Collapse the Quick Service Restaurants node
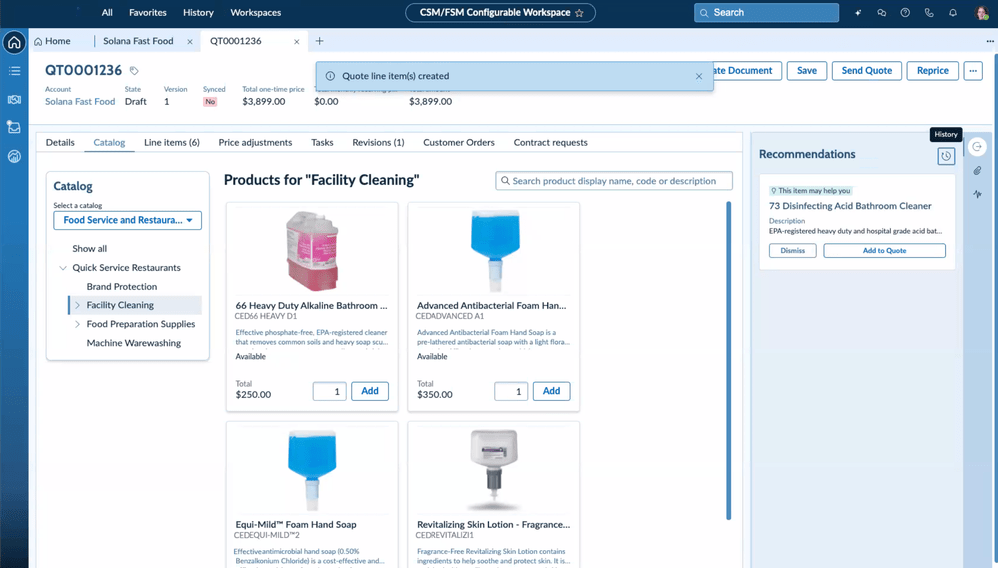Image resolution: width=998 pixels, height=568 pixels. 63,268
